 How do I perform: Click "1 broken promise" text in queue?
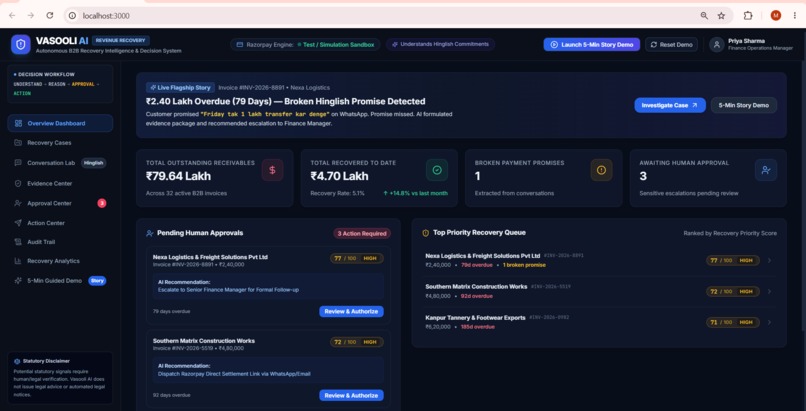click(524, 265)
